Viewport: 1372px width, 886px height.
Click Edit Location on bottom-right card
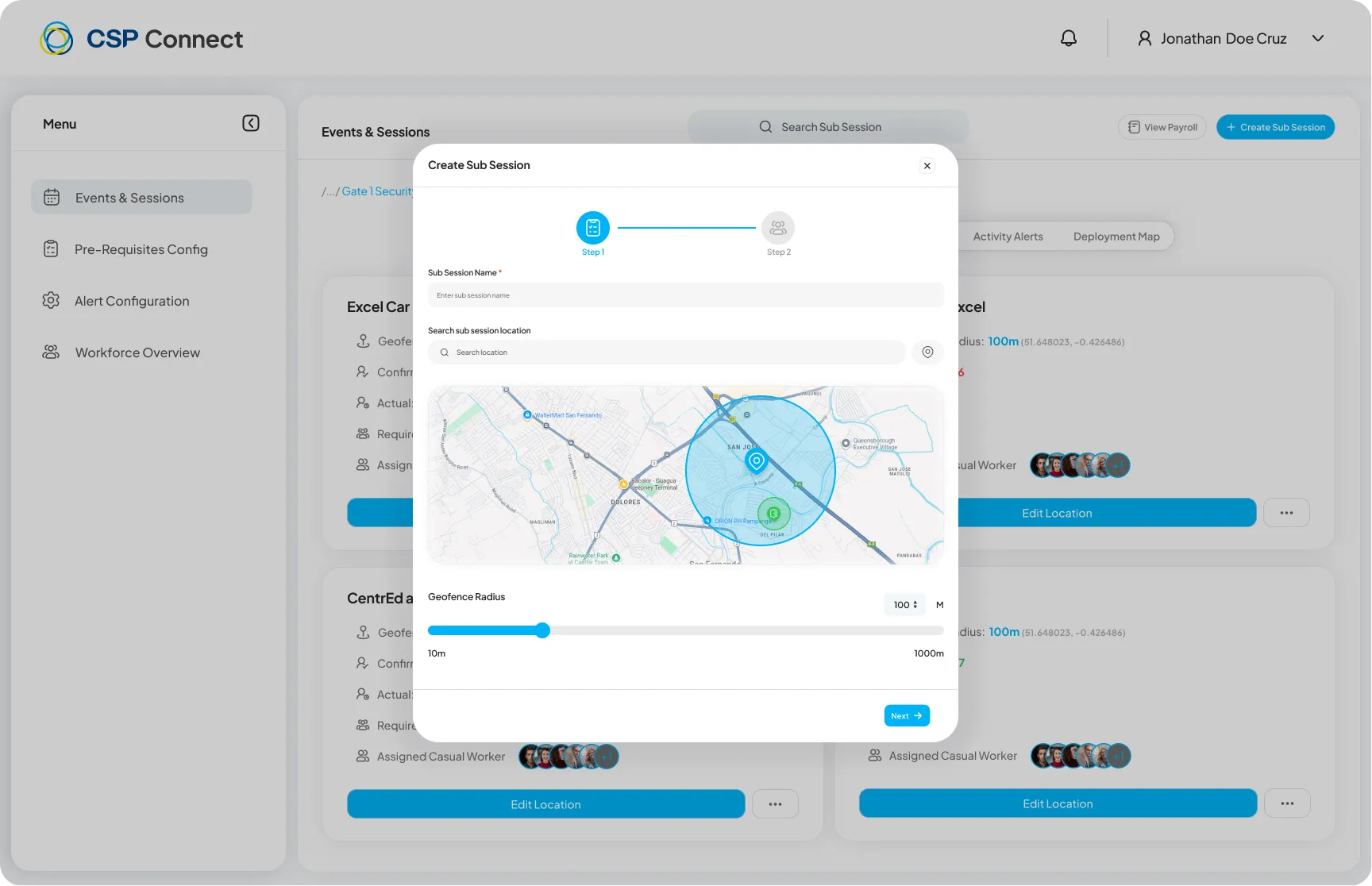coord(1058,803)
